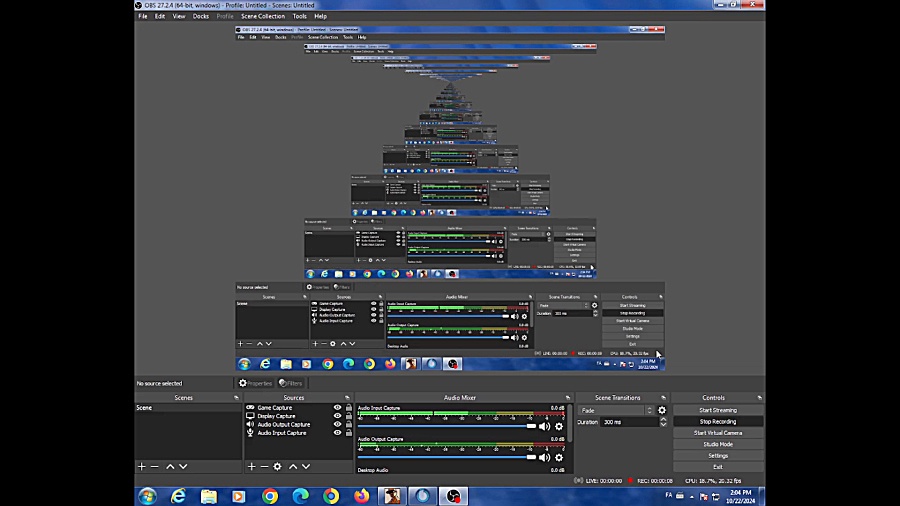The height and width of the screenshot is (506, 900).
Task: Move the scene down with the arrow in the Scenes panel
Action: tap(183, 466)
